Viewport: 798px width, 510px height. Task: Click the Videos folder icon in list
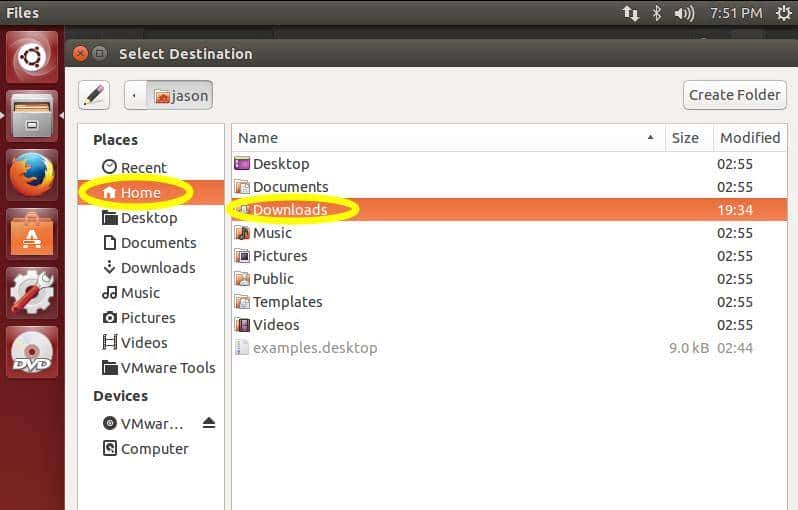(242, 324)
